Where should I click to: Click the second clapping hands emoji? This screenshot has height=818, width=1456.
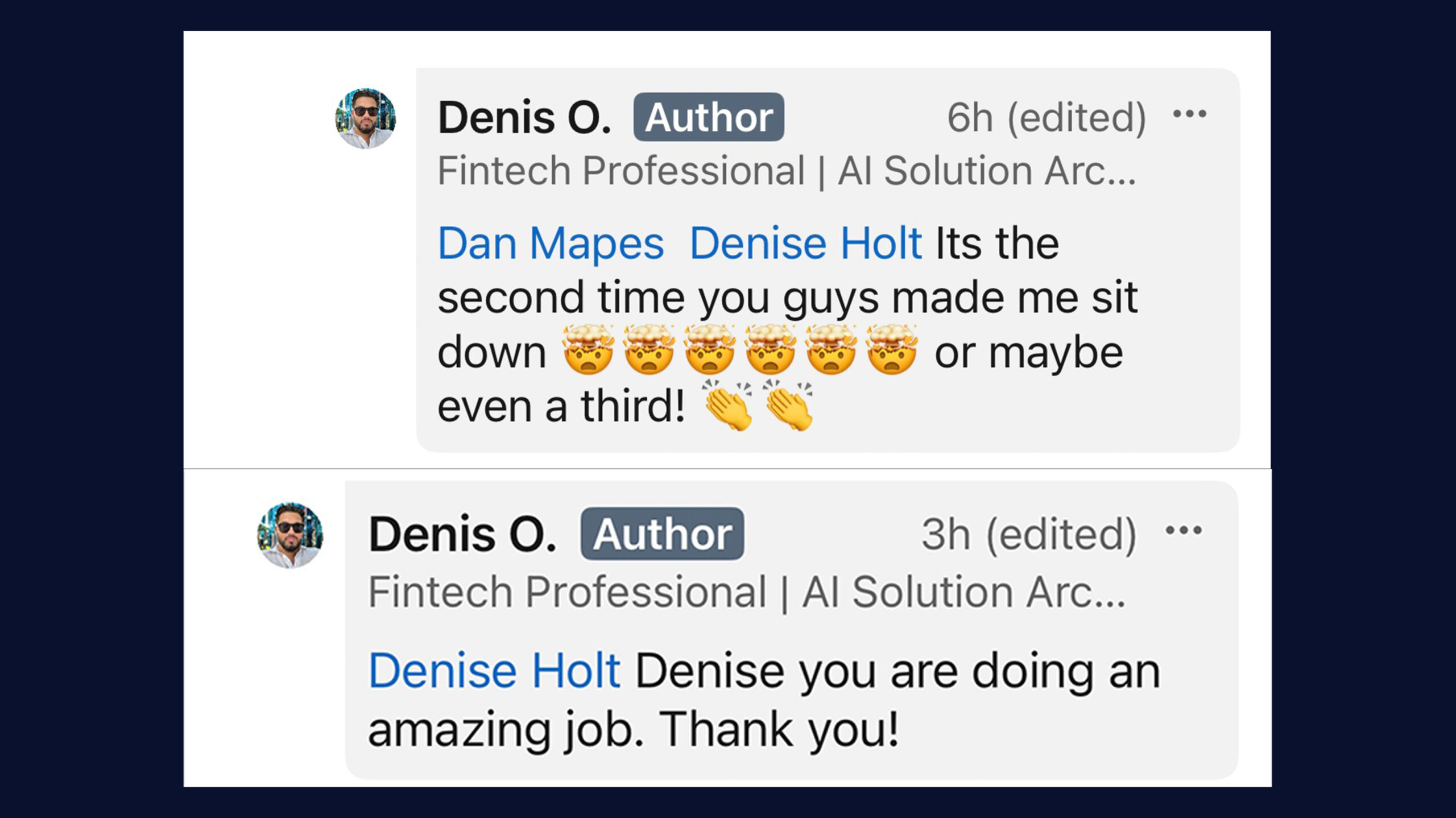coord(789,405)
